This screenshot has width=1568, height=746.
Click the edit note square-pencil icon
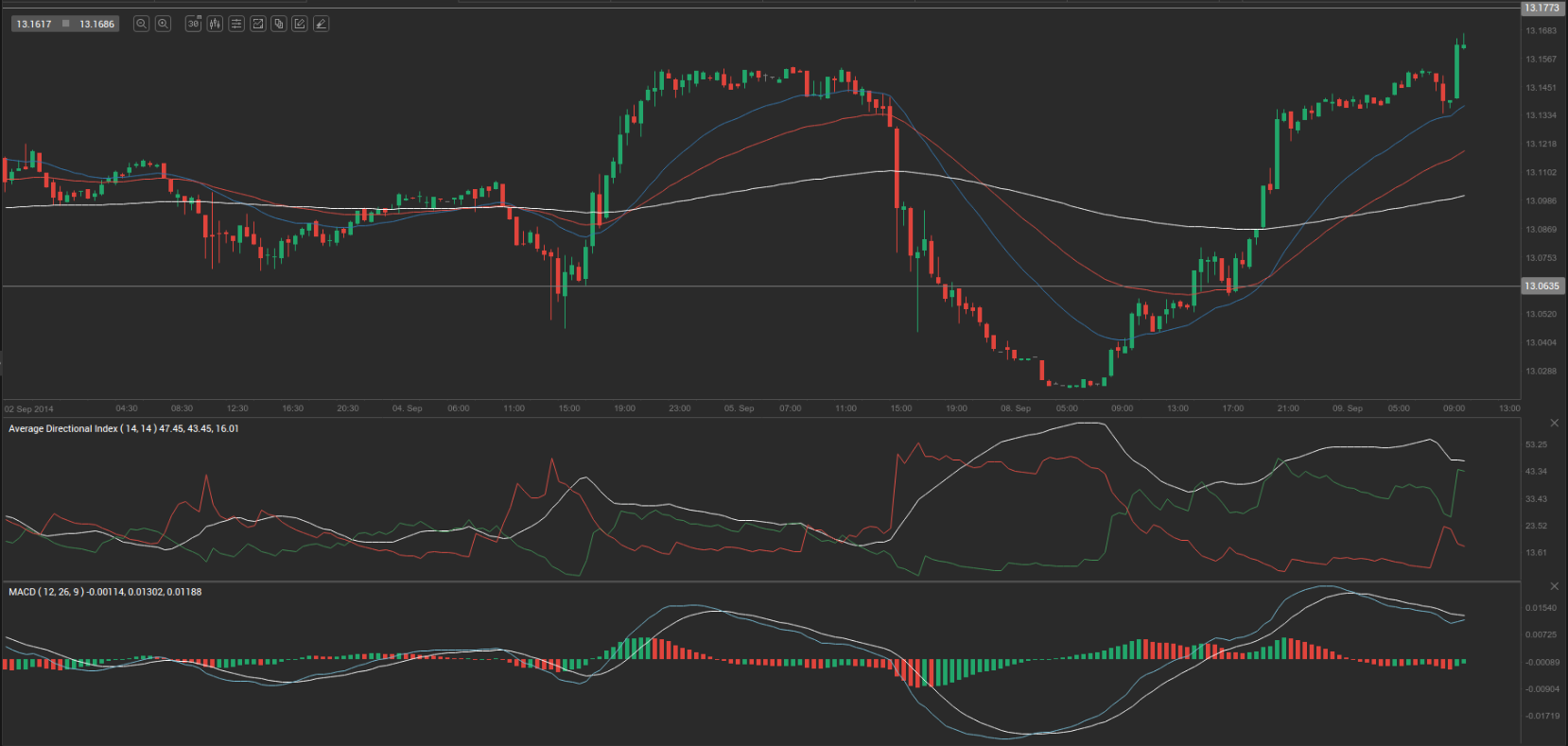click(x=300, y=24)
